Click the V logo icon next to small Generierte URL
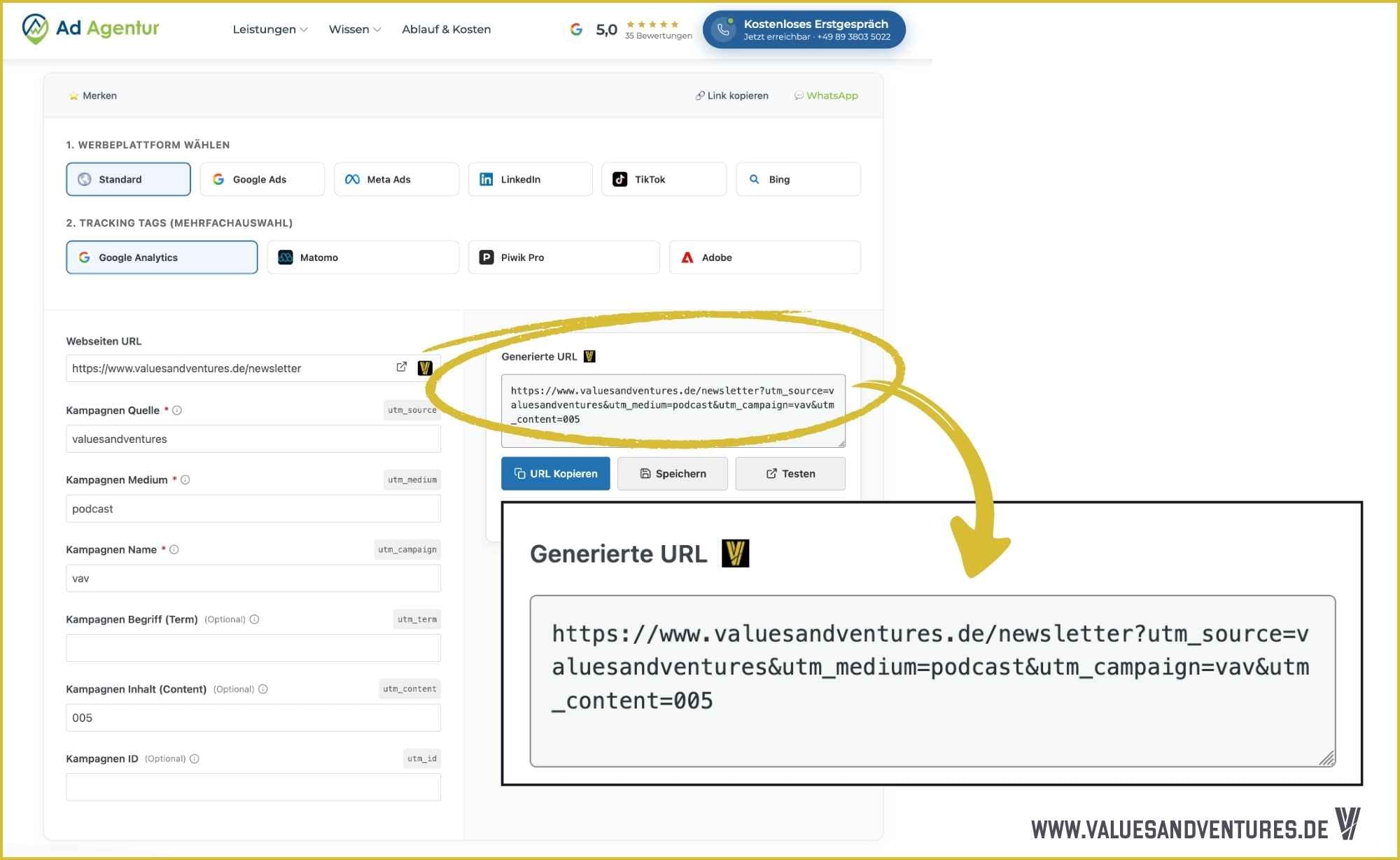This screenshot has height=860, width=1400. [589, 357]
